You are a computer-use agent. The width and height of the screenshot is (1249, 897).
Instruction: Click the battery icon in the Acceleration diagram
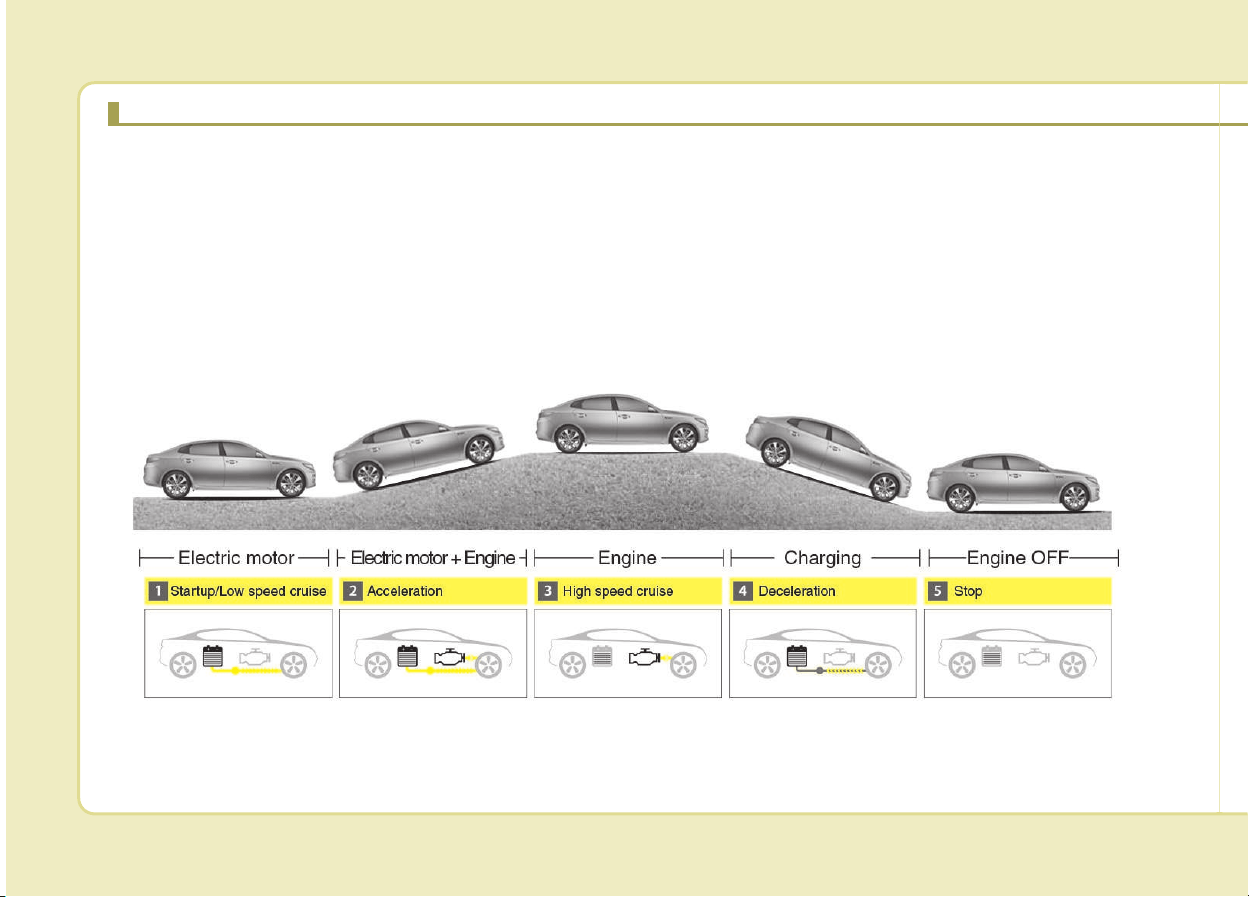point(408,657)
